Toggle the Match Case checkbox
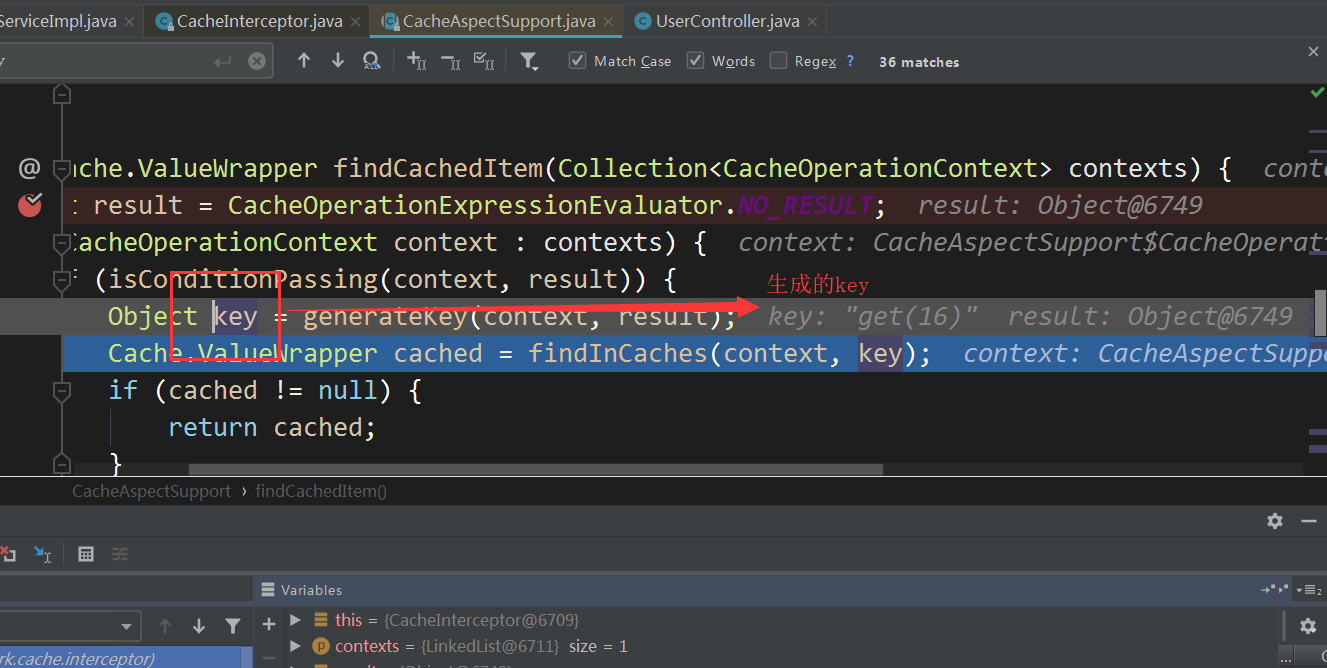 pos(577,61)
